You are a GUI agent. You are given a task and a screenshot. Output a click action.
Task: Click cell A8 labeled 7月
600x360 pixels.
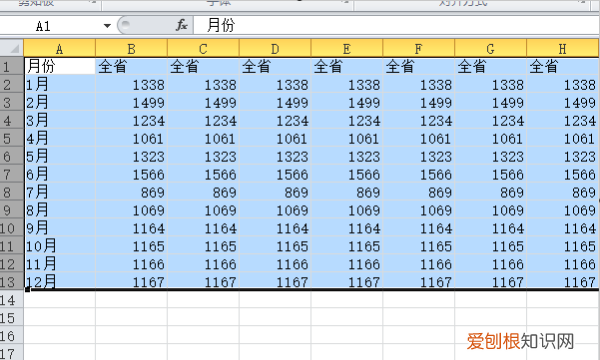(60, 192)
